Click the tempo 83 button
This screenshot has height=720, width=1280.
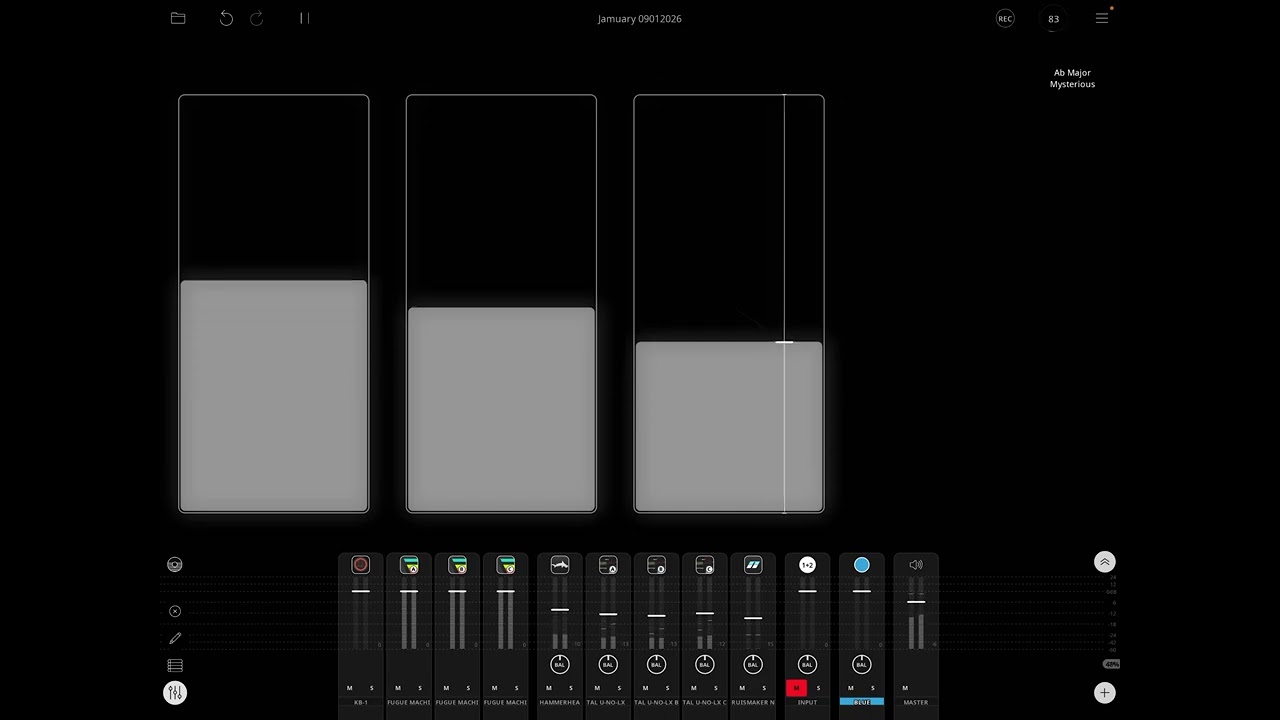pos(1053,19)
